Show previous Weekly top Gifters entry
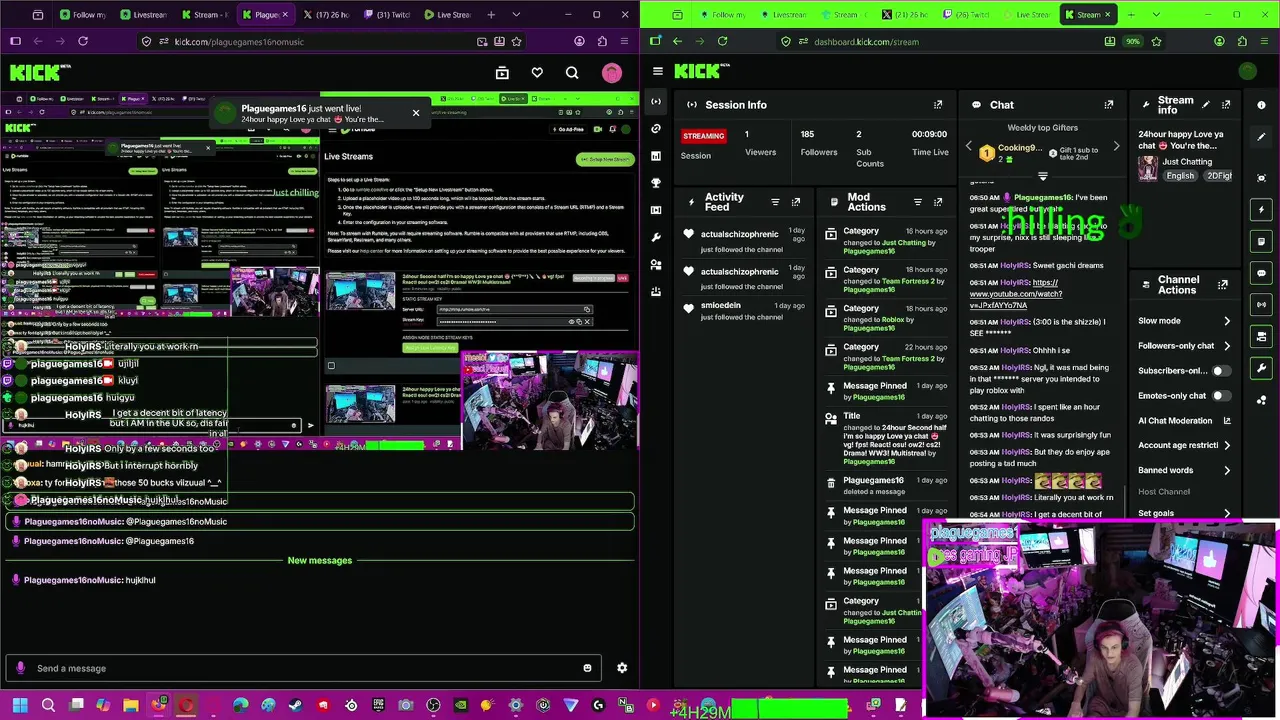 pyautogui.click(x=968, y=147)
